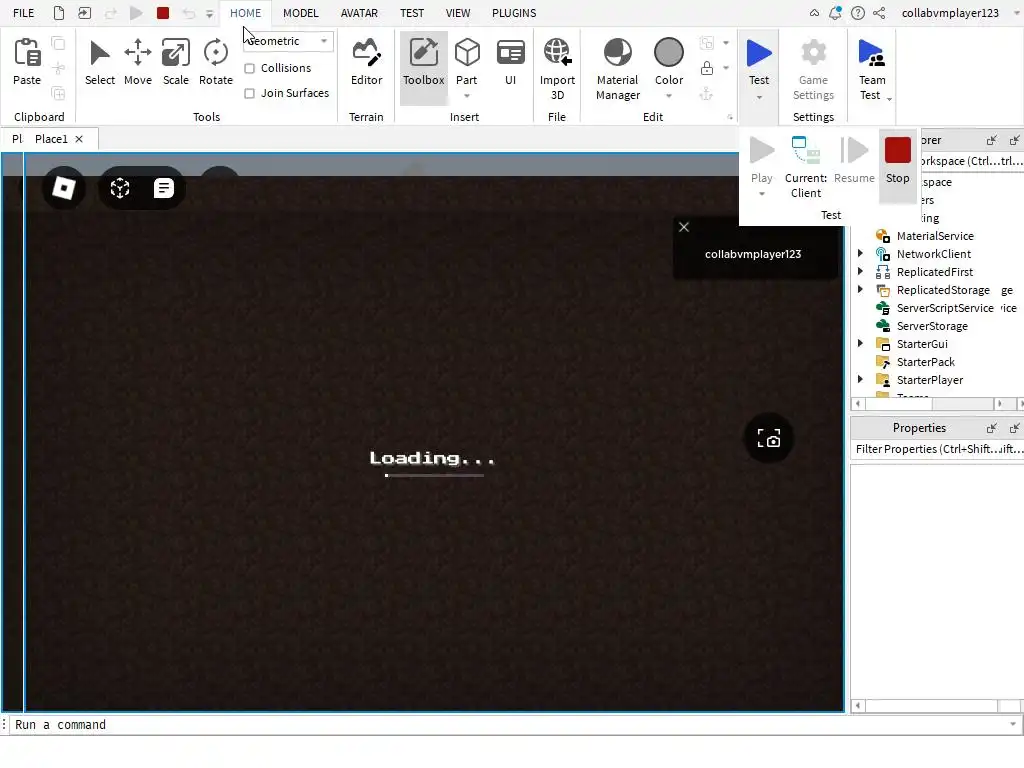The width and height of the screenshot is (1024, 768).
Task: Click the help question mark icon
Action: (857, 13)
